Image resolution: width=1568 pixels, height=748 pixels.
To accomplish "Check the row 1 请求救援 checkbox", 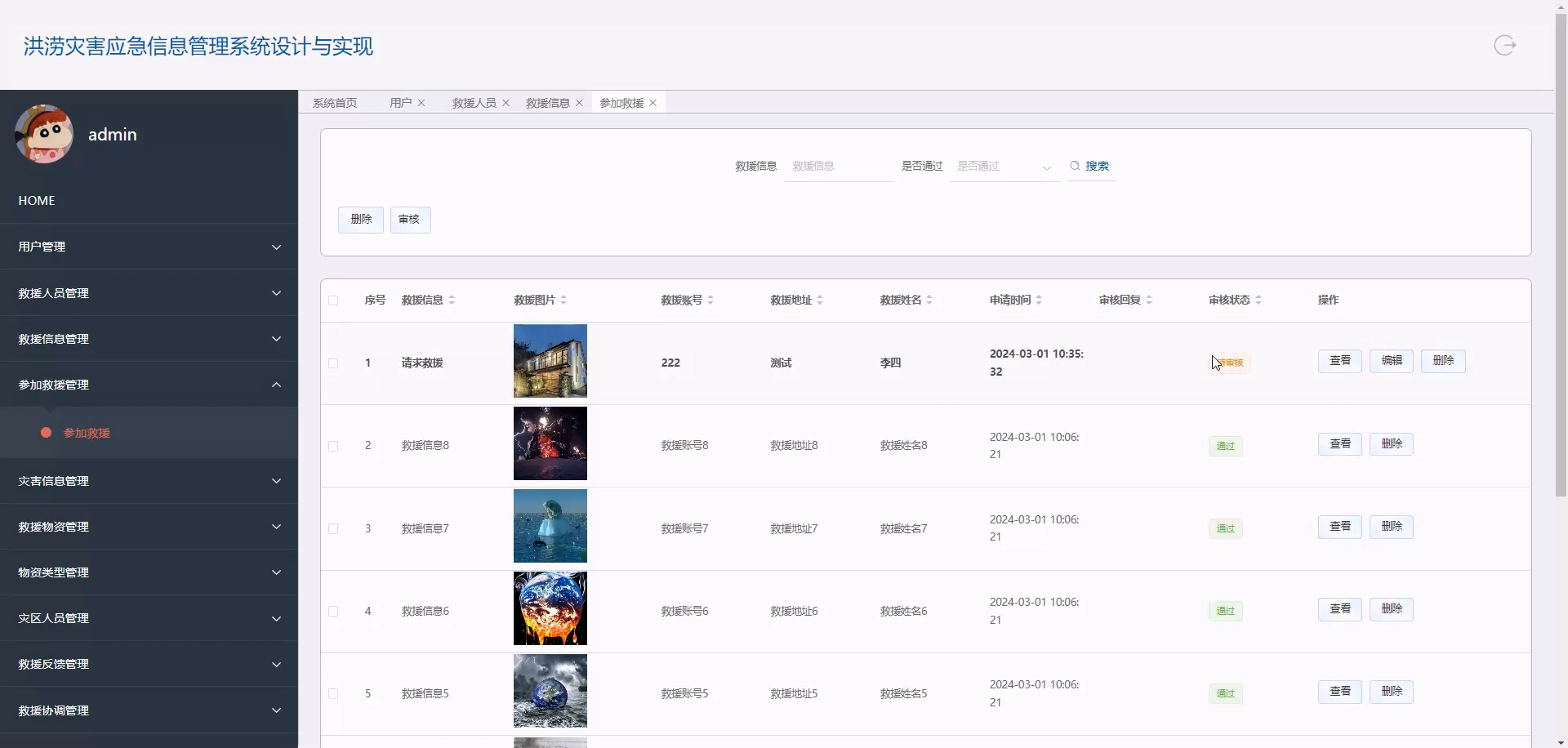I will [333, 363].
